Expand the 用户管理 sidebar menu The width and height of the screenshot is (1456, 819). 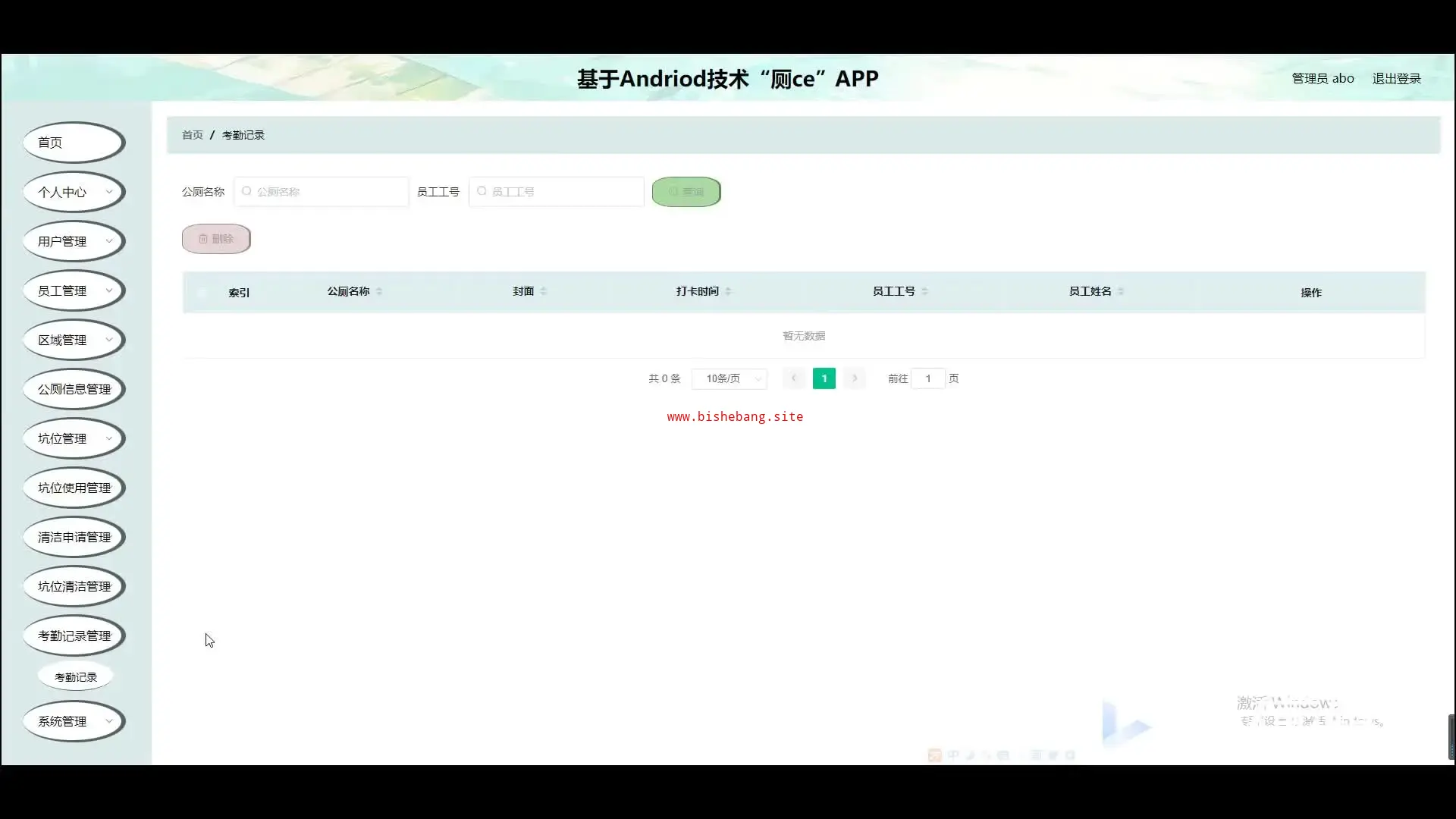point(74,241)
